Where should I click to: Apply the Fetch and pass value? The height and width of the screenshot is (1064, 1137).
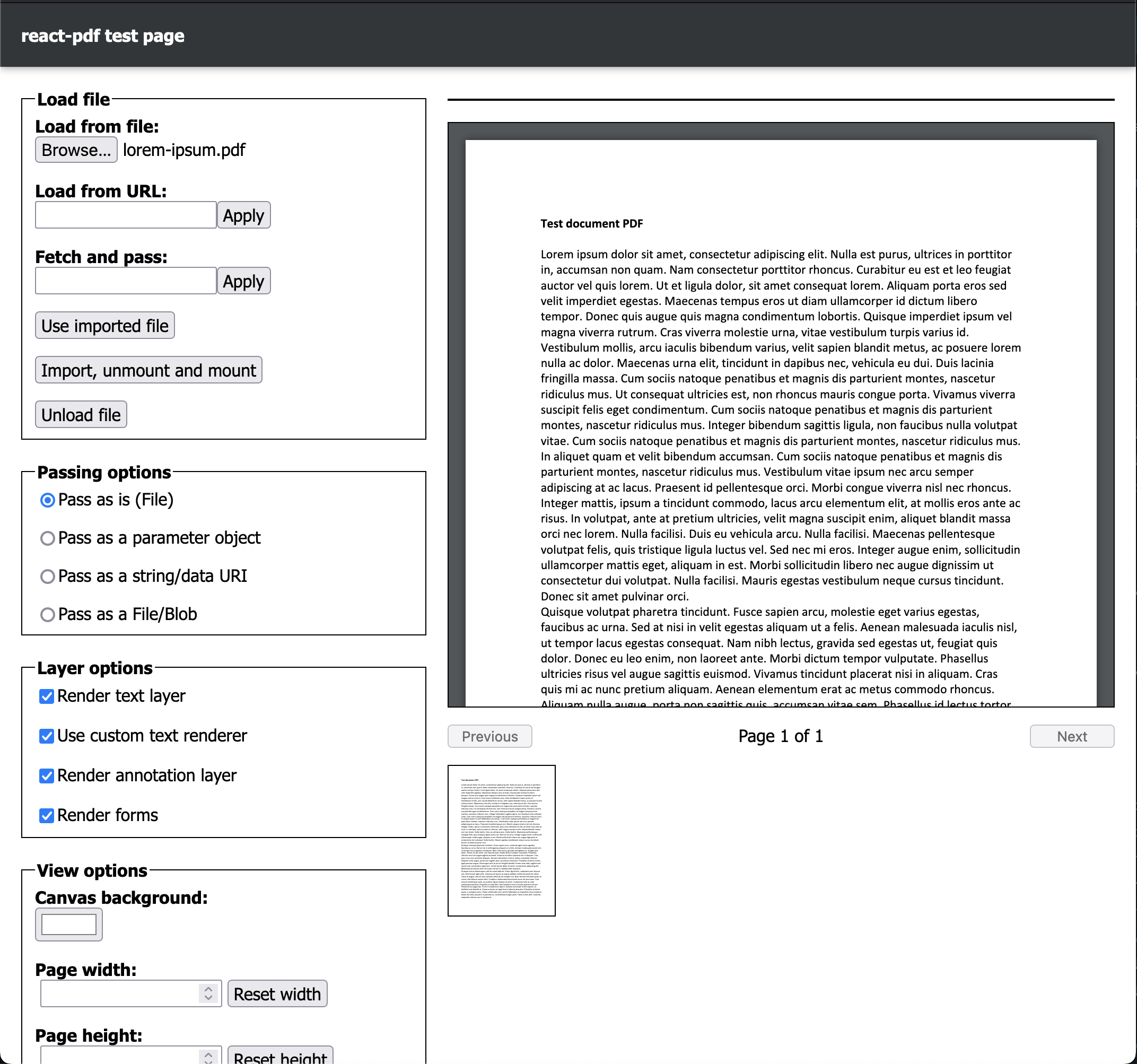coord(243,280)
